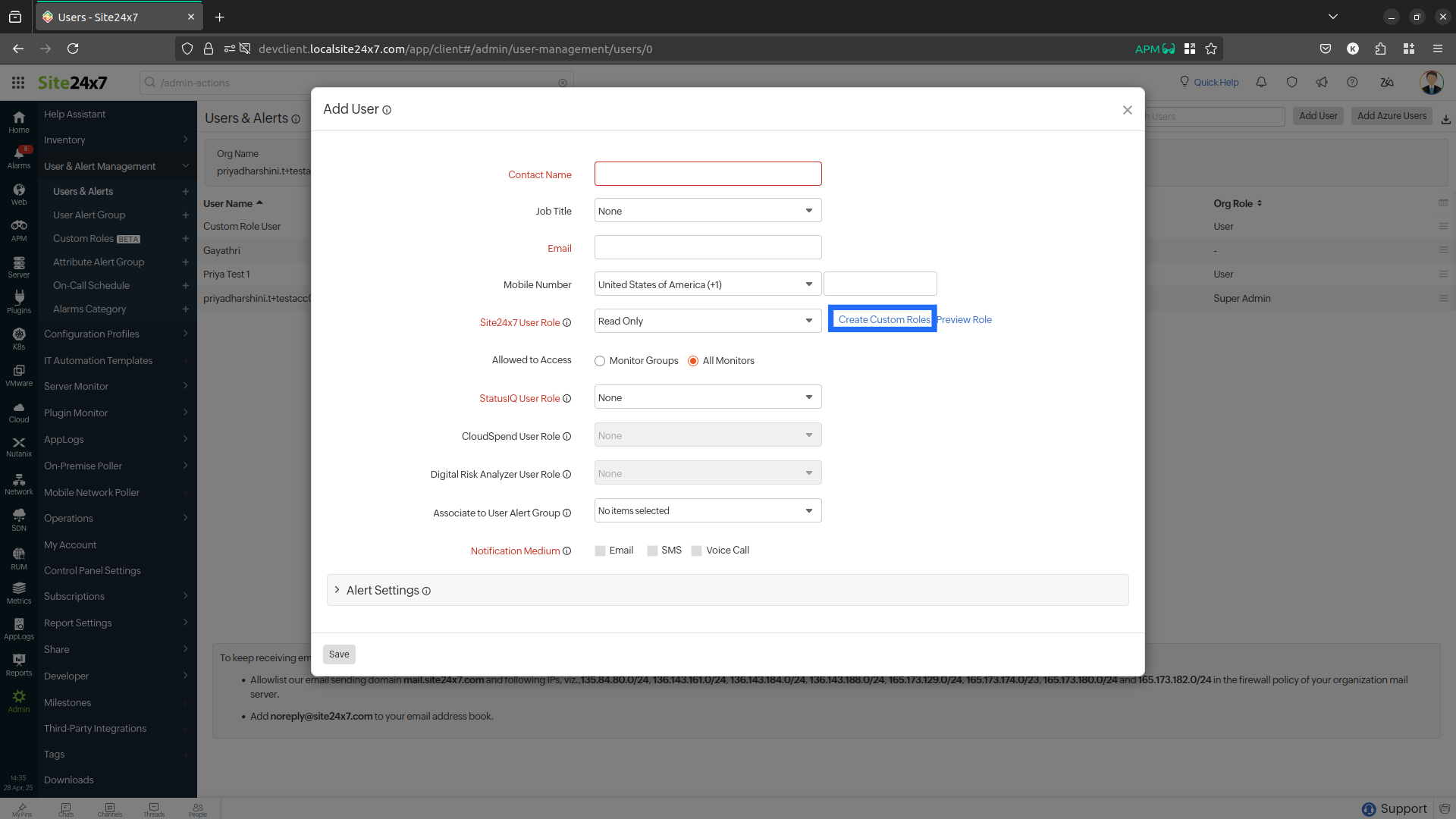Click the Contact Name input field

(708, 174)
